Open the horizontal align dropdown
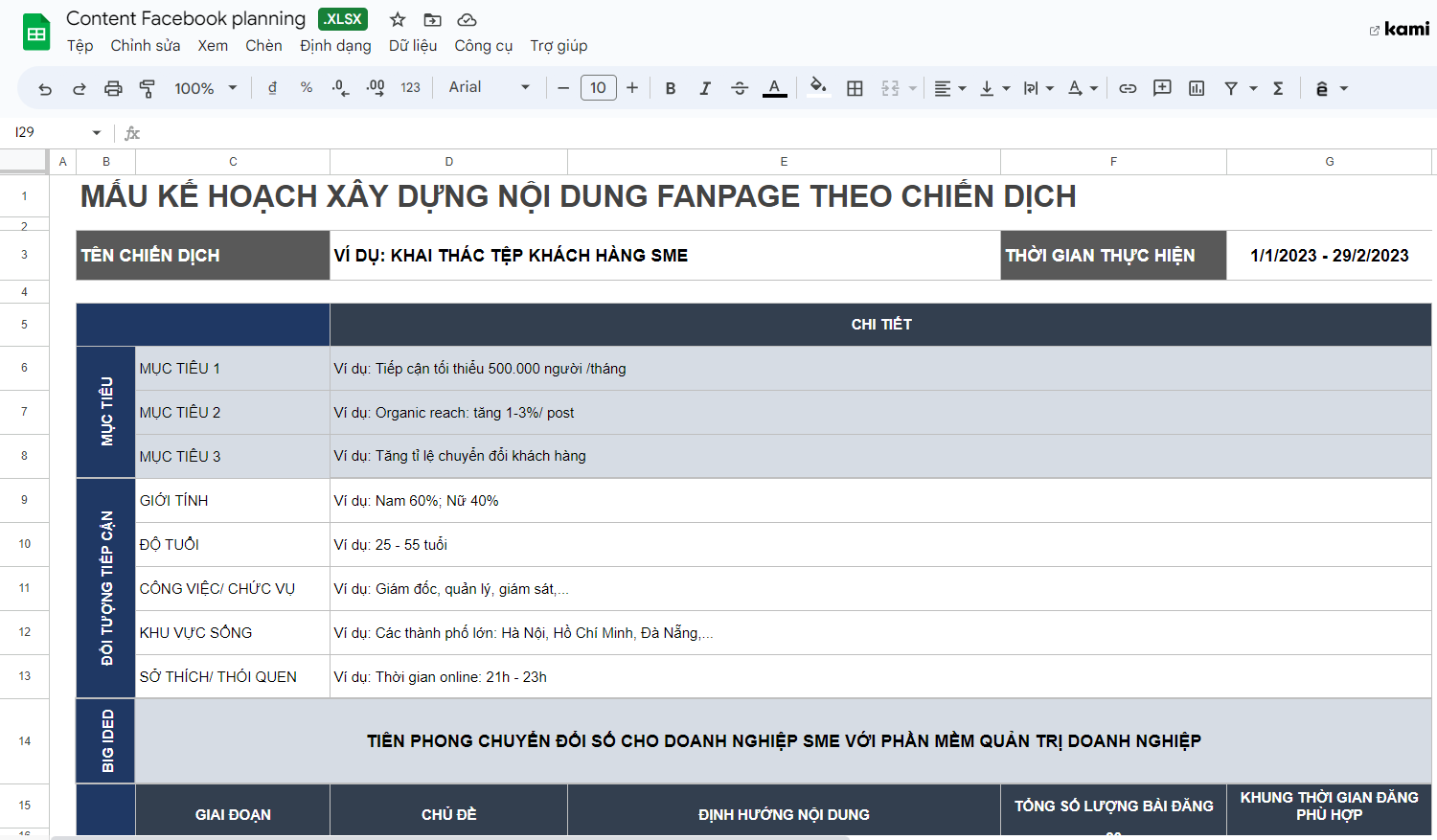 click(x=949, y=88)
